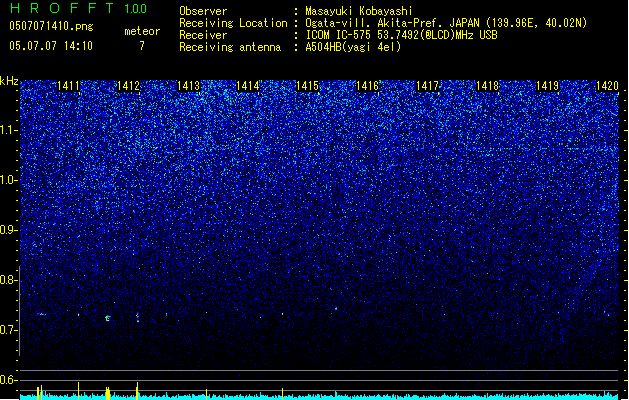Click the HROFFT 1.0.0 title text

pyautogui.click(x=79, y=8)
